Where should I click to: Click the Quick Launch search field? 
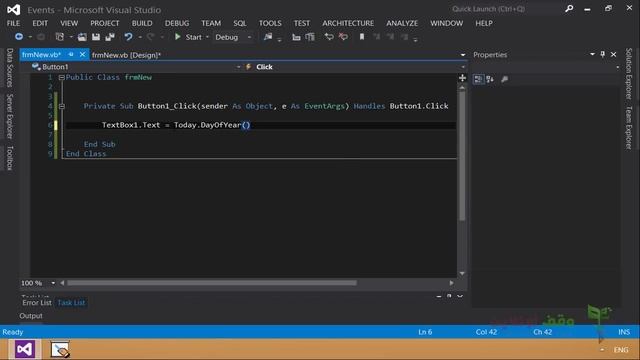point(506,9)
